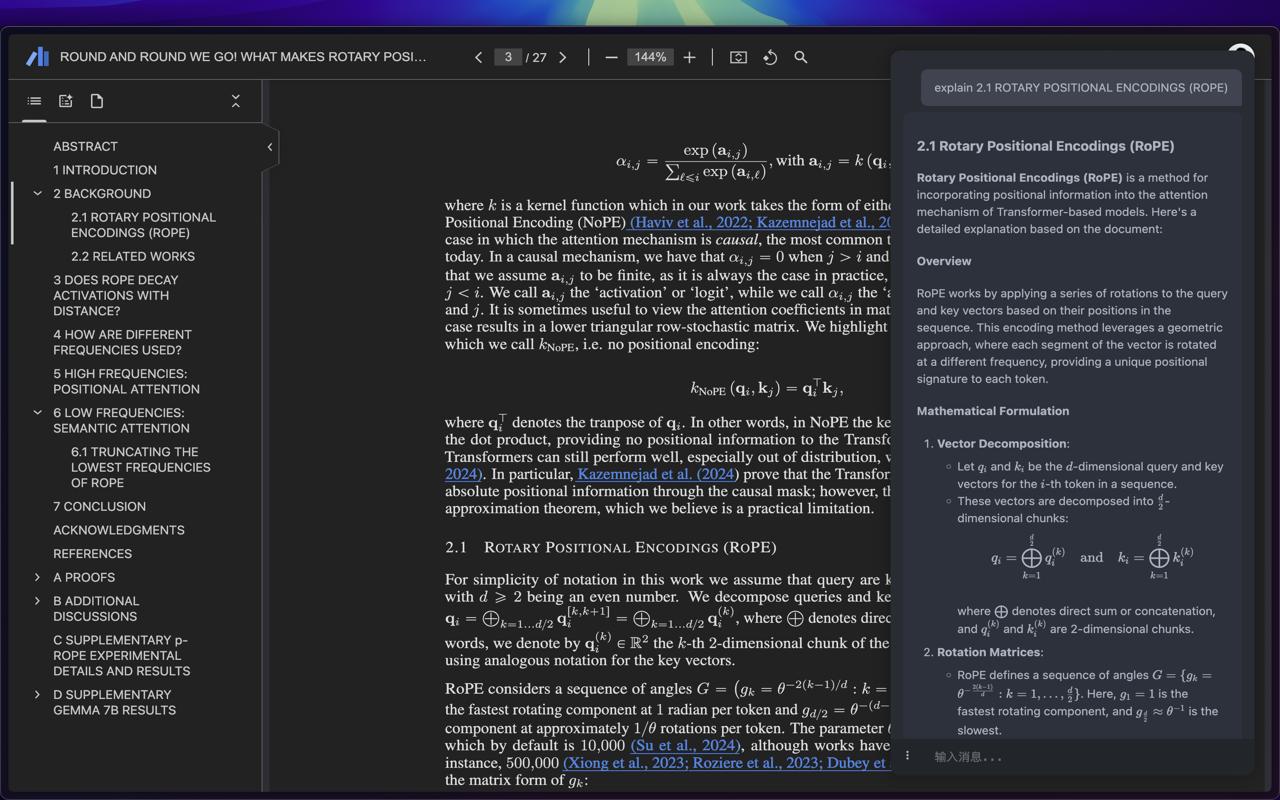Screen dimensions: 1280x800
Task: Switch to the annotations sidebar tab
Action: point(66,101)
